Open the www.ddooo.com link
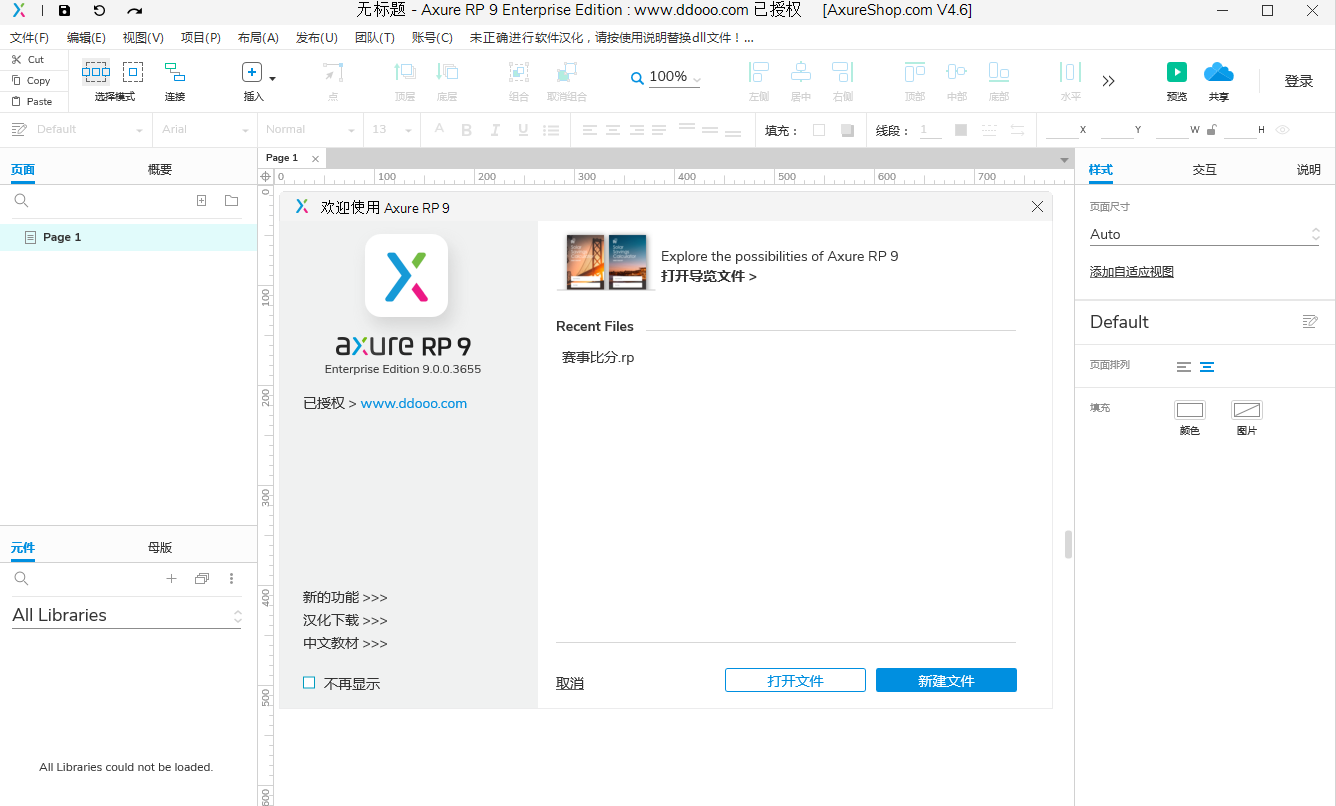Screen dimensions: 1336x806 pos(414,403)
